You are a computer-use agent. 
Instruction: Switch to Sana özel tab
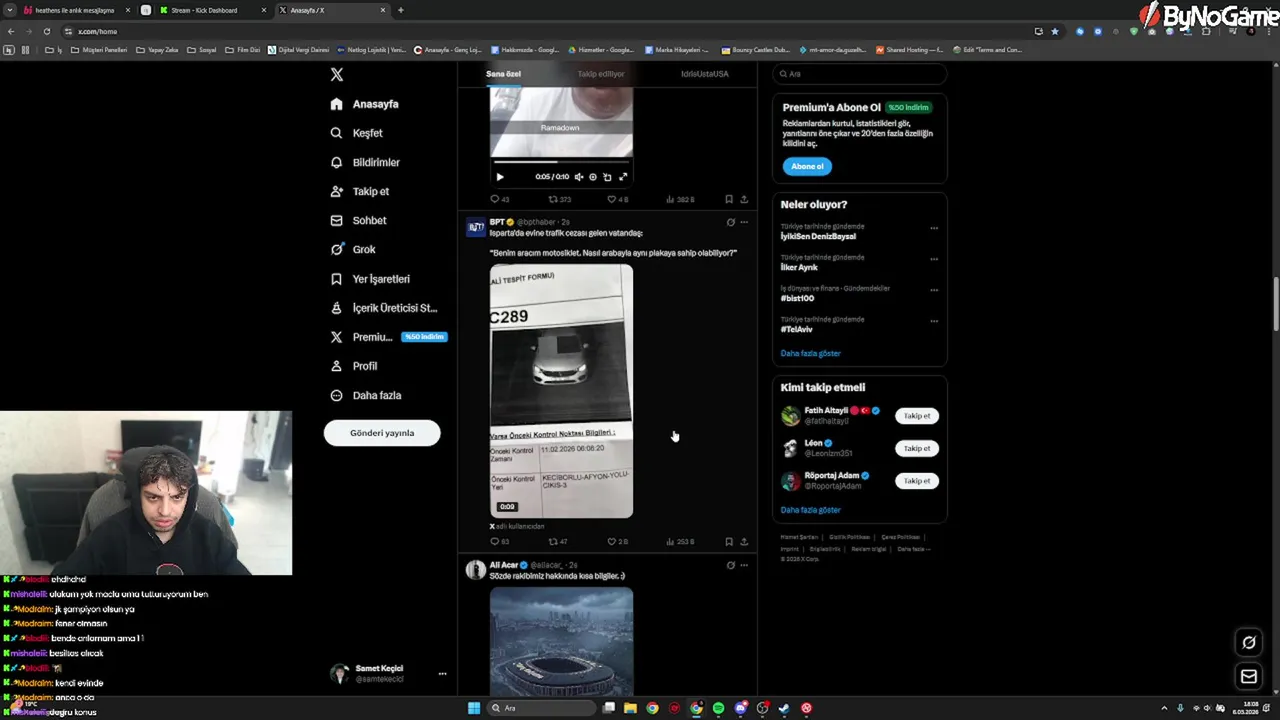click(x=503, y=74)
